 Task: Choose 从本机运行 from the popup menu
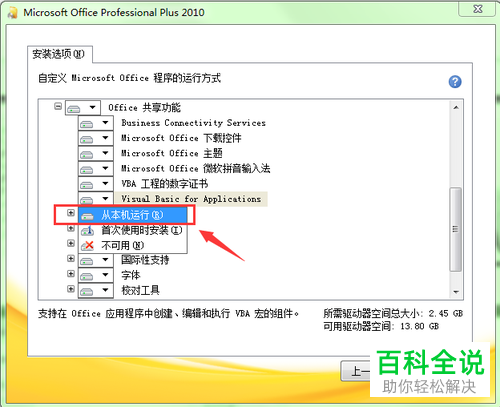click(x=133, y=215)
